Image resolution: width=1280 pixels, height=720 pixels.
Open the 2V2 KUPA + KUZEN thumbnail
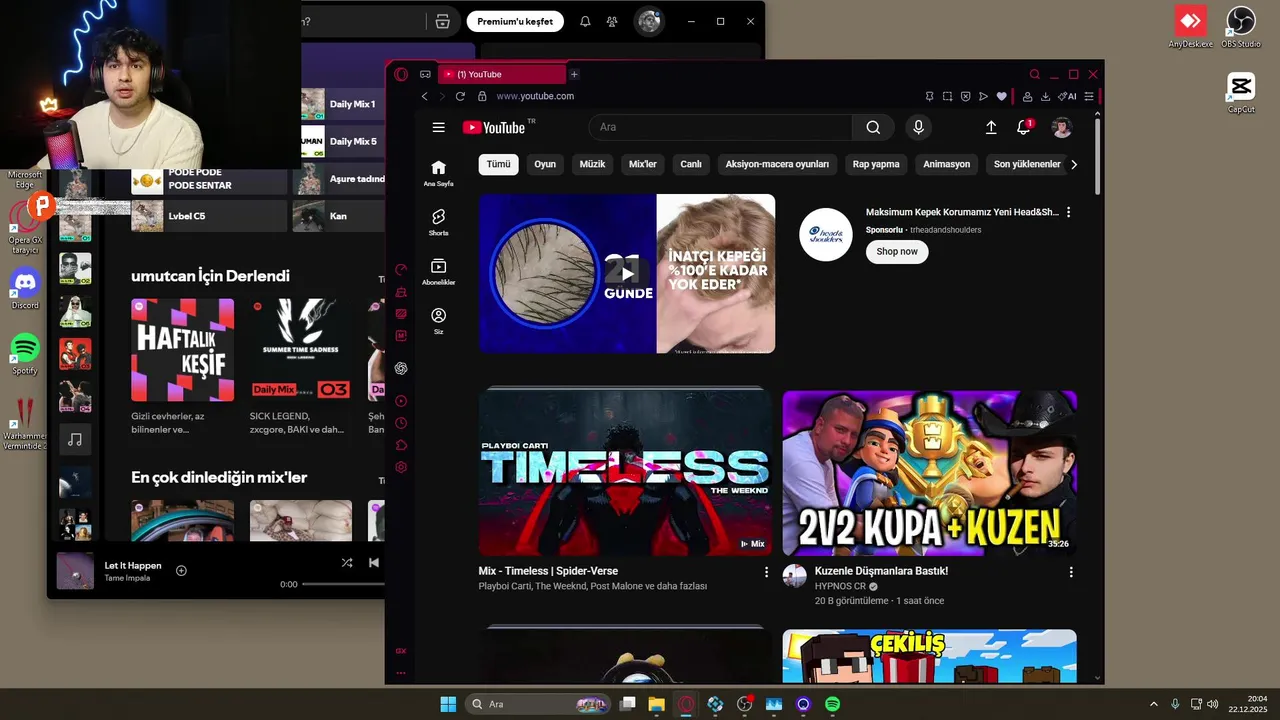pyautogui.click(x=930, y=473)
